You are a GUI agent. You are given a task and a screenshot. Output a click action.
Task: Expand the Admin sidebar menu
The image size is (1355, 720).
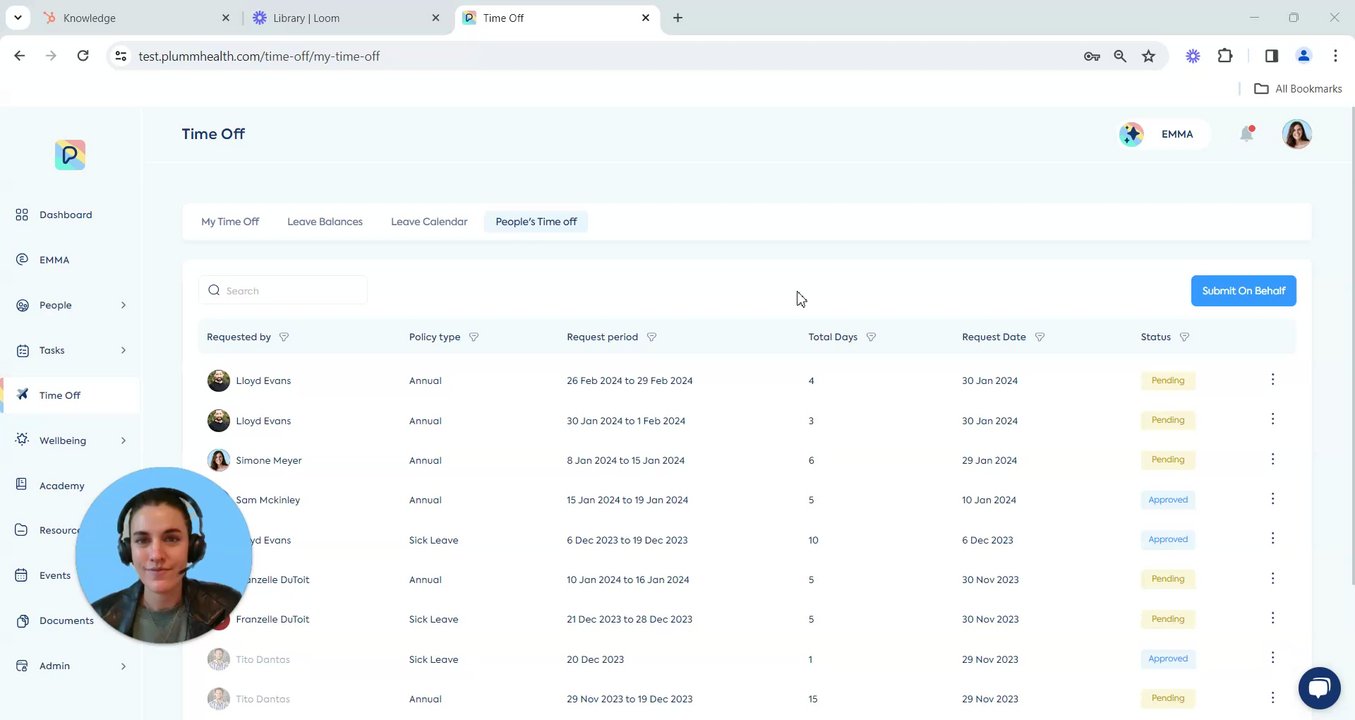pos(123,666)
